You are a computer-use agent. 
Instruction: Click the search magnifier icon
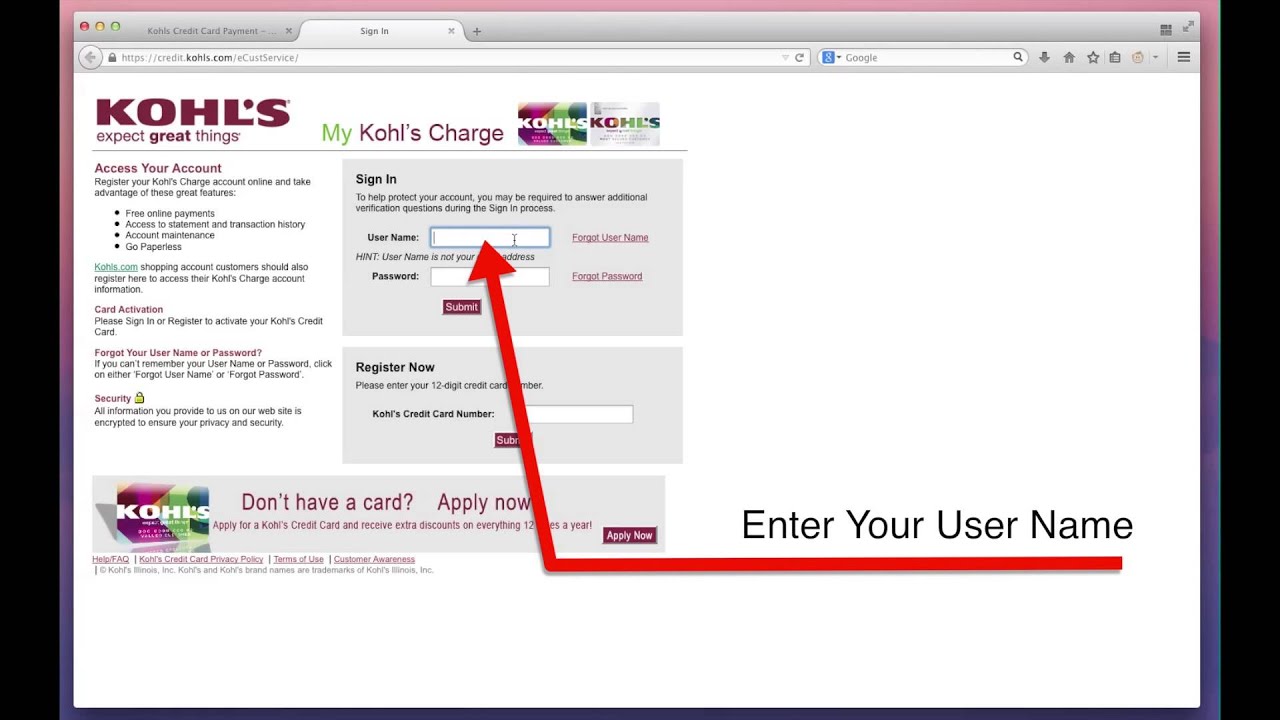pyautogui.click(x=1018, y=58)
